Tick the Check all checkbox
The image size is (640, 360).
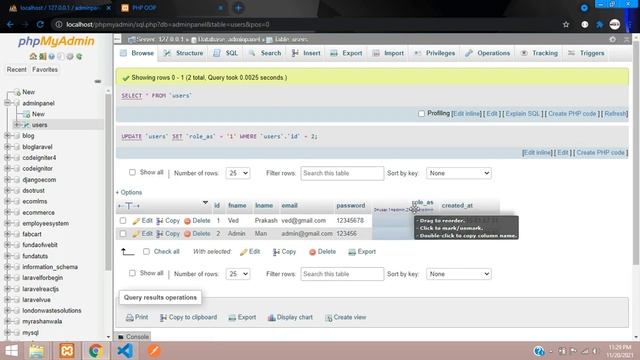[x=146, y=251]
